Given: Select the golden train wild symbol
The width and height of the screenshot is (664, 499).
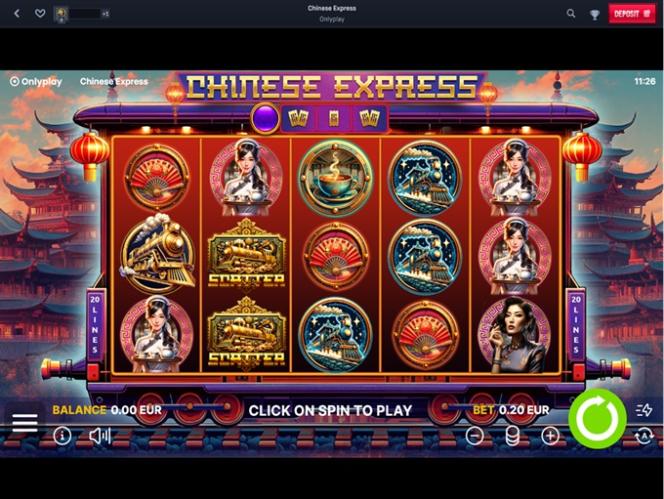Looking at the screenshot, I should click(158, 255).
